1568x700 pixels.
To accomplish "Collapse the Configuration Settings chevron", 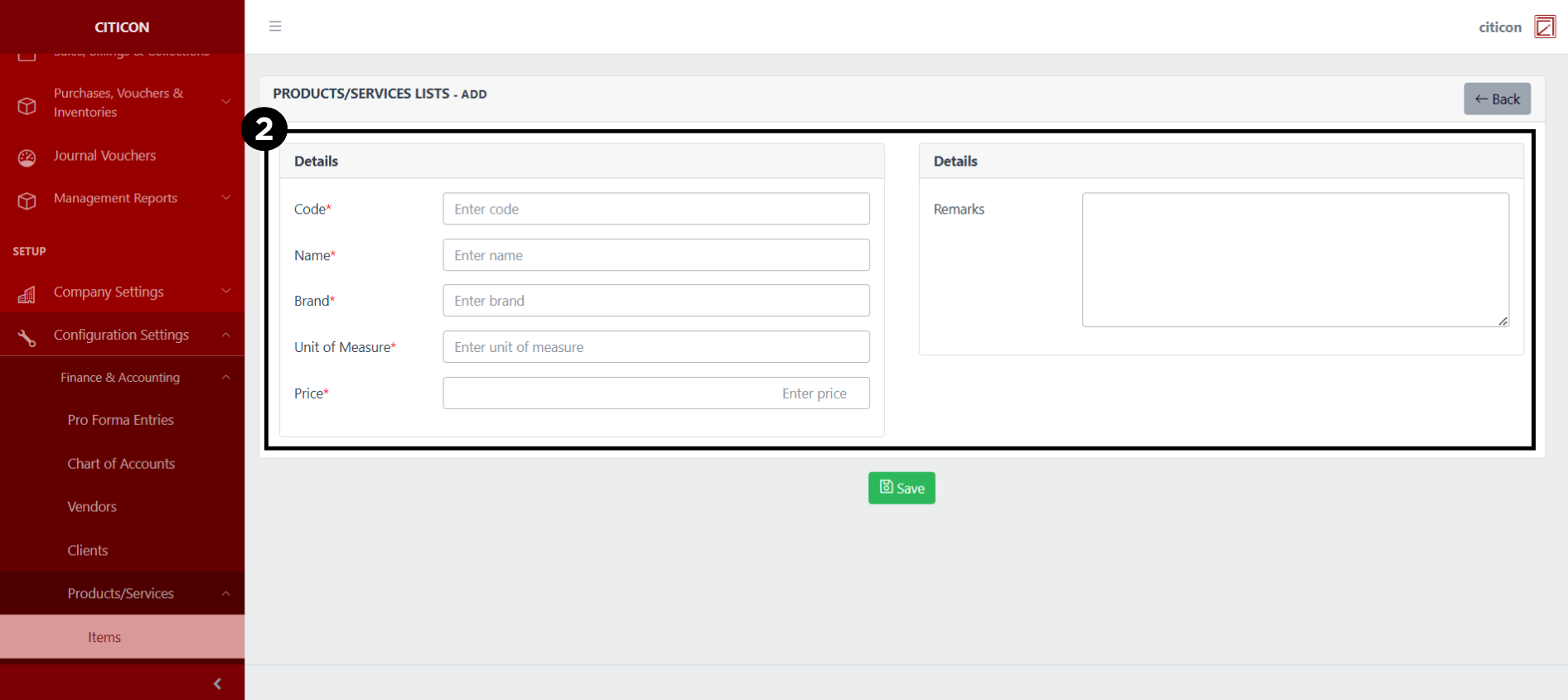I will tap(225, 334).
